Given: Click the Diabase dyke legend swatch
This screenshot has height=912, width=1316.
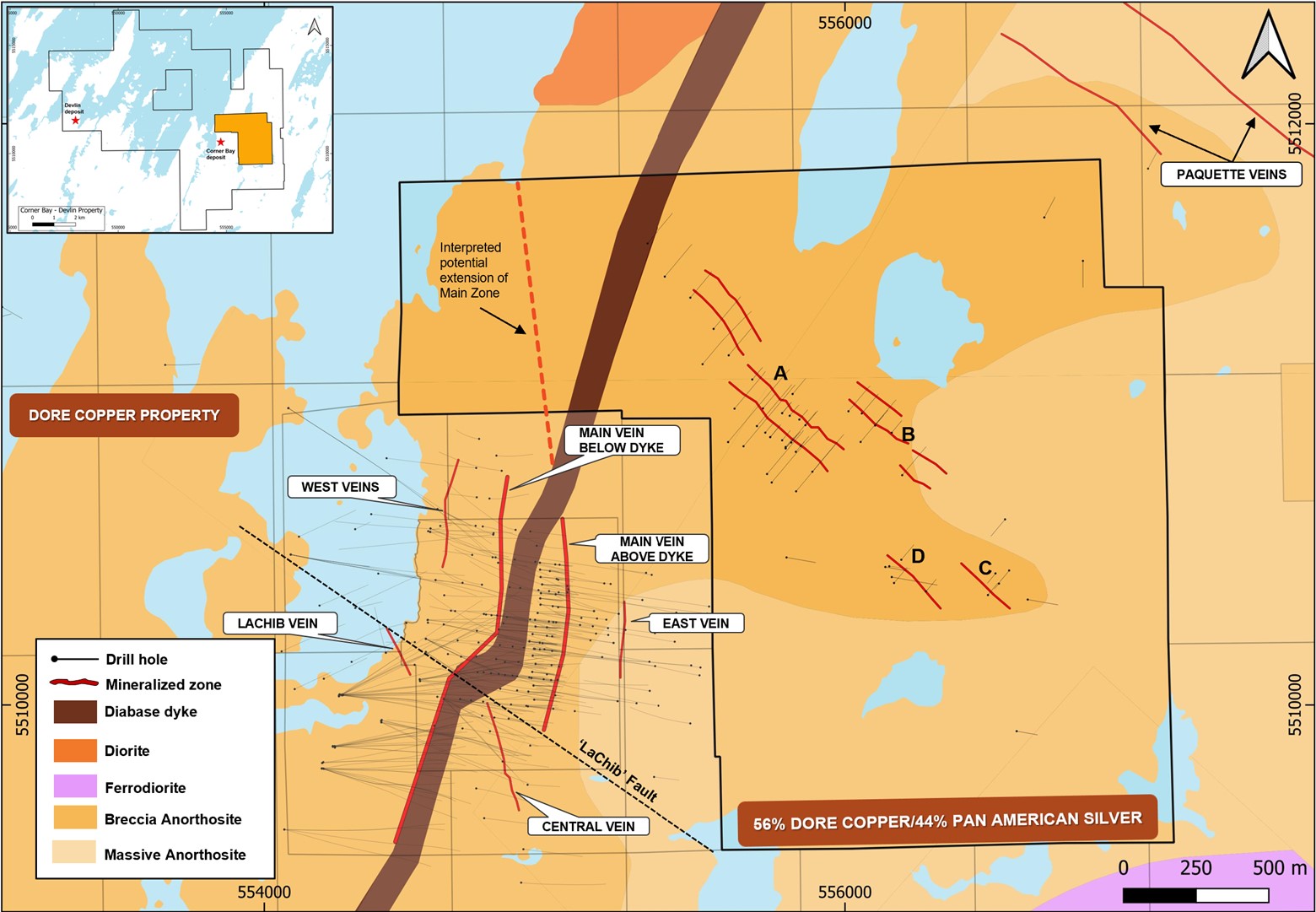Looking at the screenshot, I should click(75, 711).
